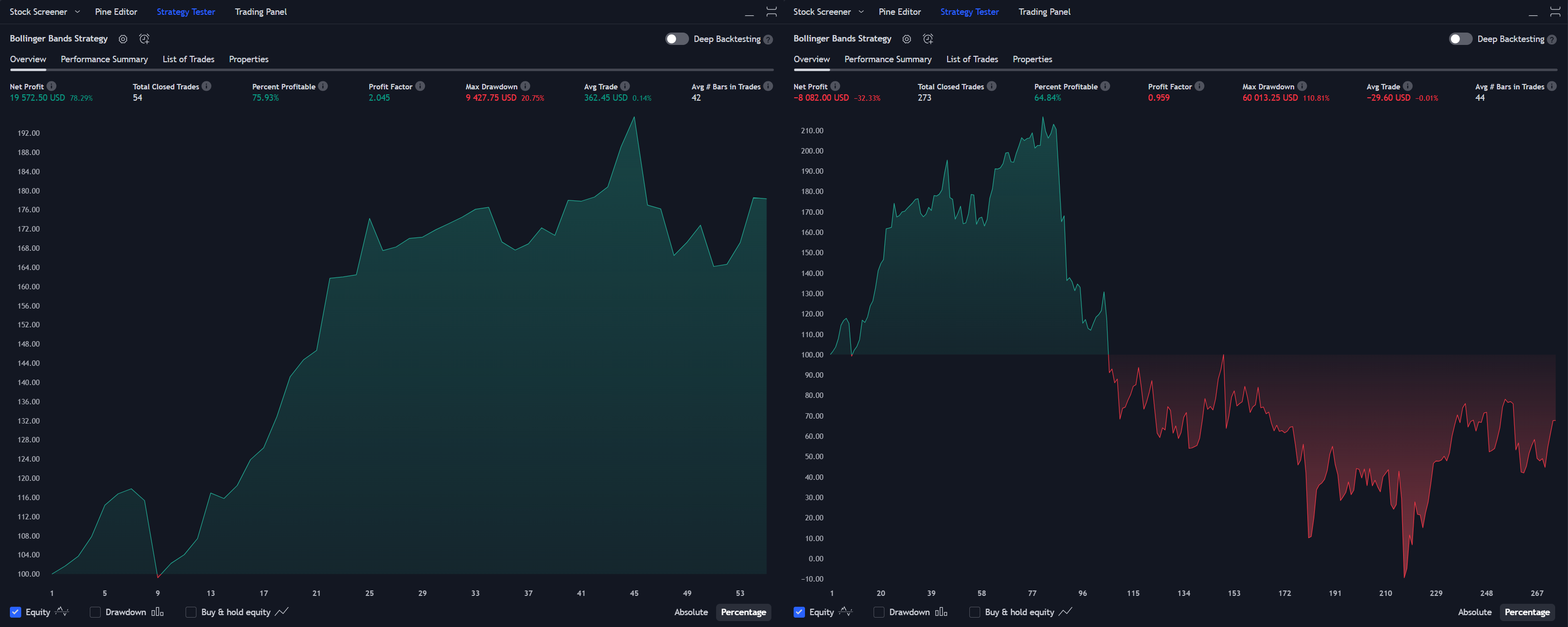Click left panel replay target icon beside gear
The height and width of the screenshot is (627, 1568).
click(144, 39)
